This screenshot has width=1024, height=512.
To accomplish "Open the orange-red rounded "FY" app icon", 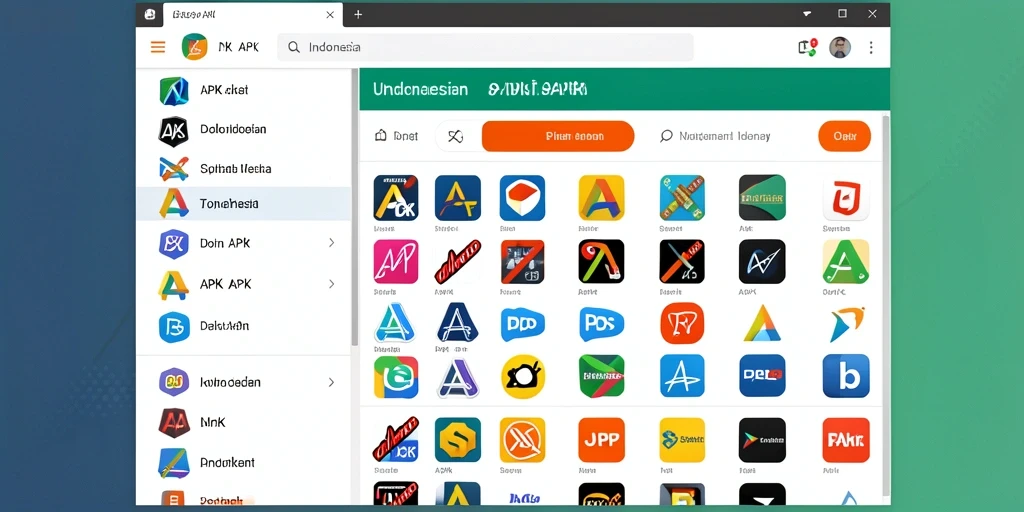I will (682, 323).
